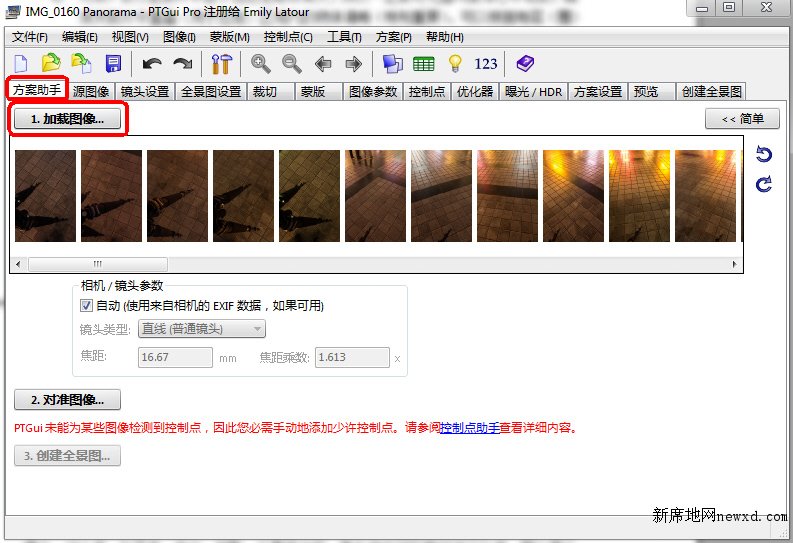This screenshot has width=793, height=543.
Task: Click the Redo arrow icon
Action: (x=182, y=64)
